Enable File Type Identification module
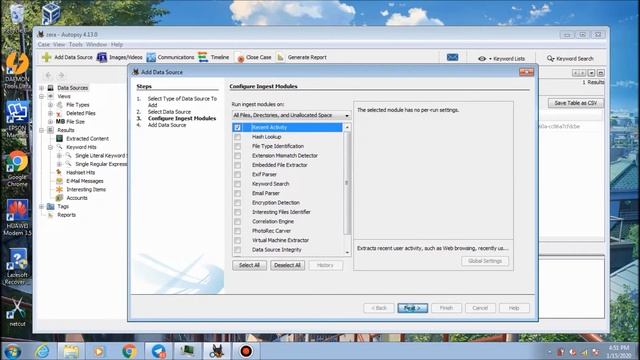Image resolution: width=640 pixels, height=360 pixels. 238,146
